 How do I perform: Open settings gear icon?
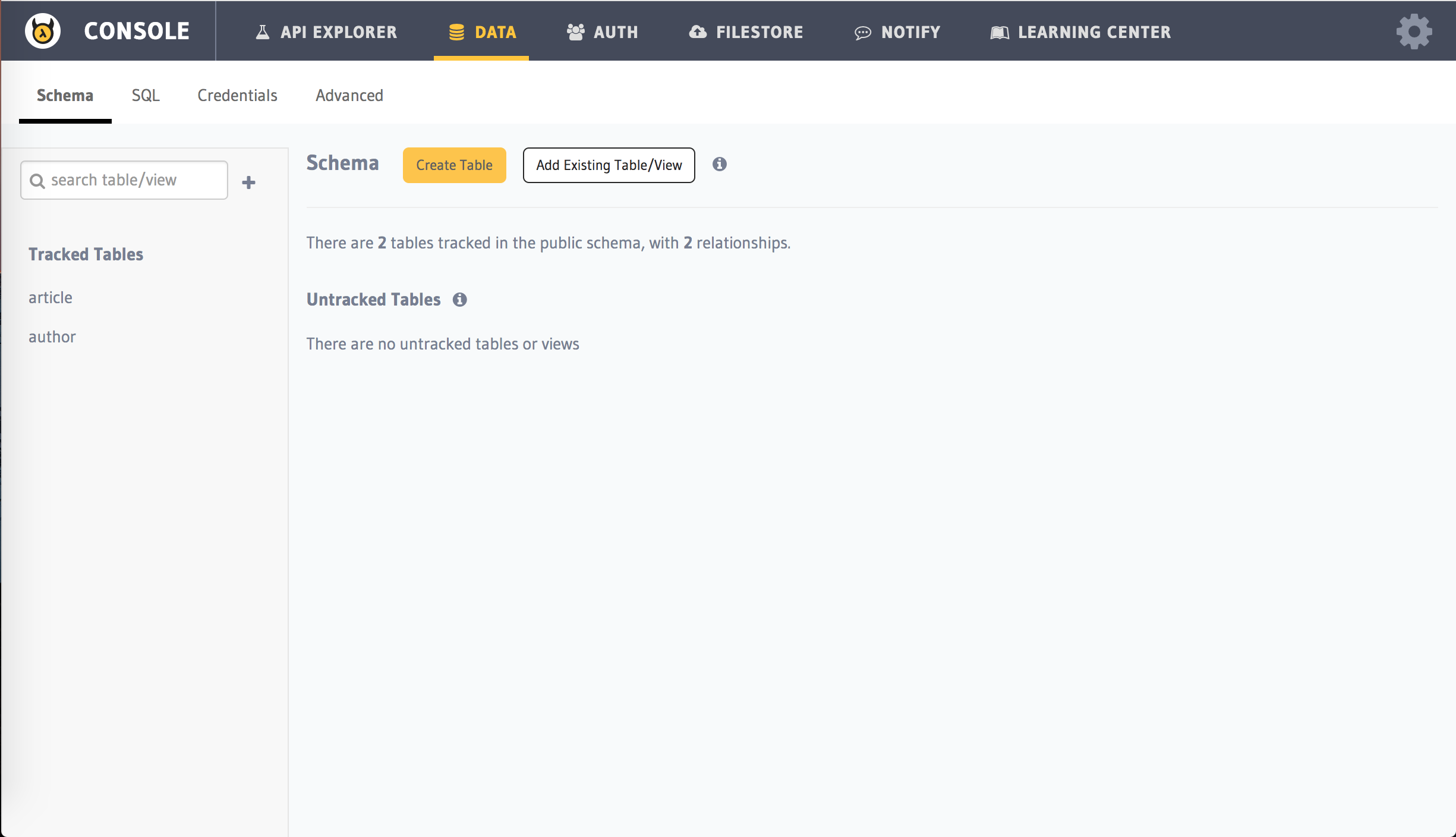point(1414,32)
